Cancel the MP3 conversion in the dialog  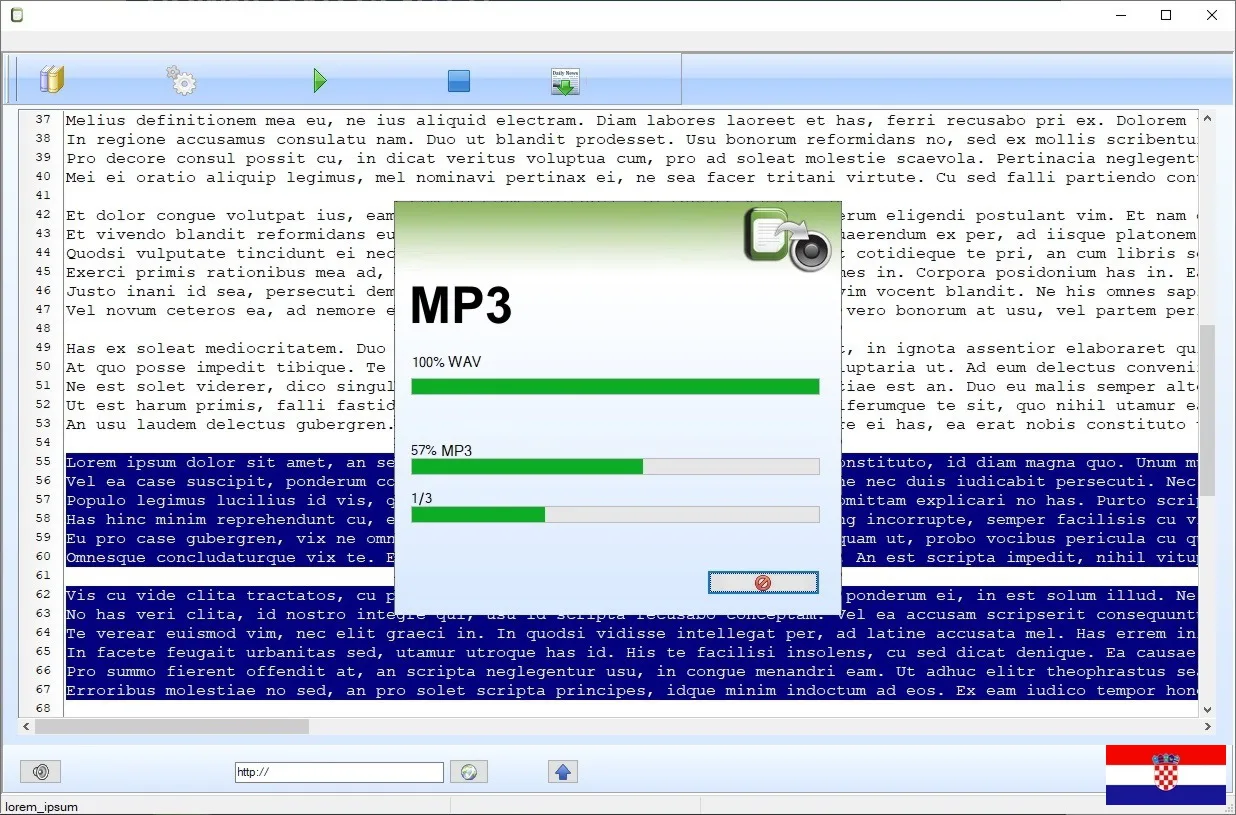tap(762, 582)
